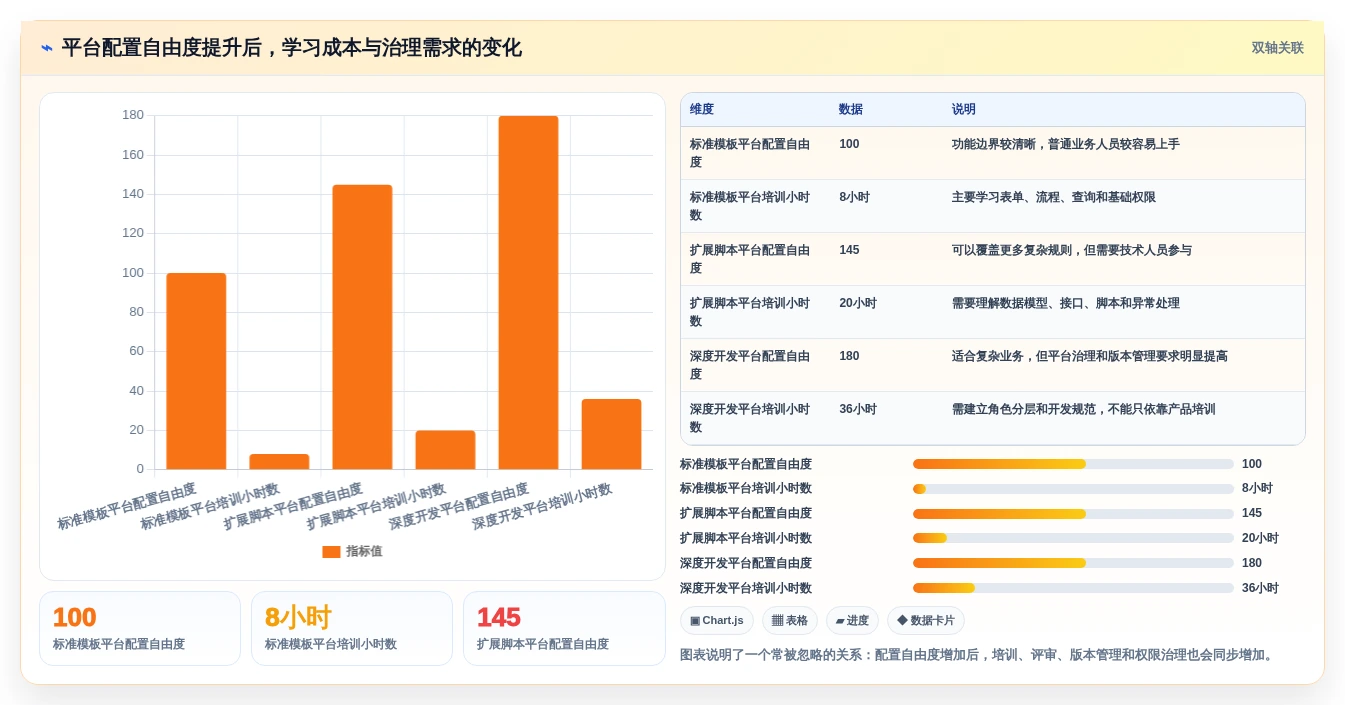Click description 主要学习表单、流程、查询和基础权限
This screenshot has height=705, width=1345.
[x=1054, y=197]
